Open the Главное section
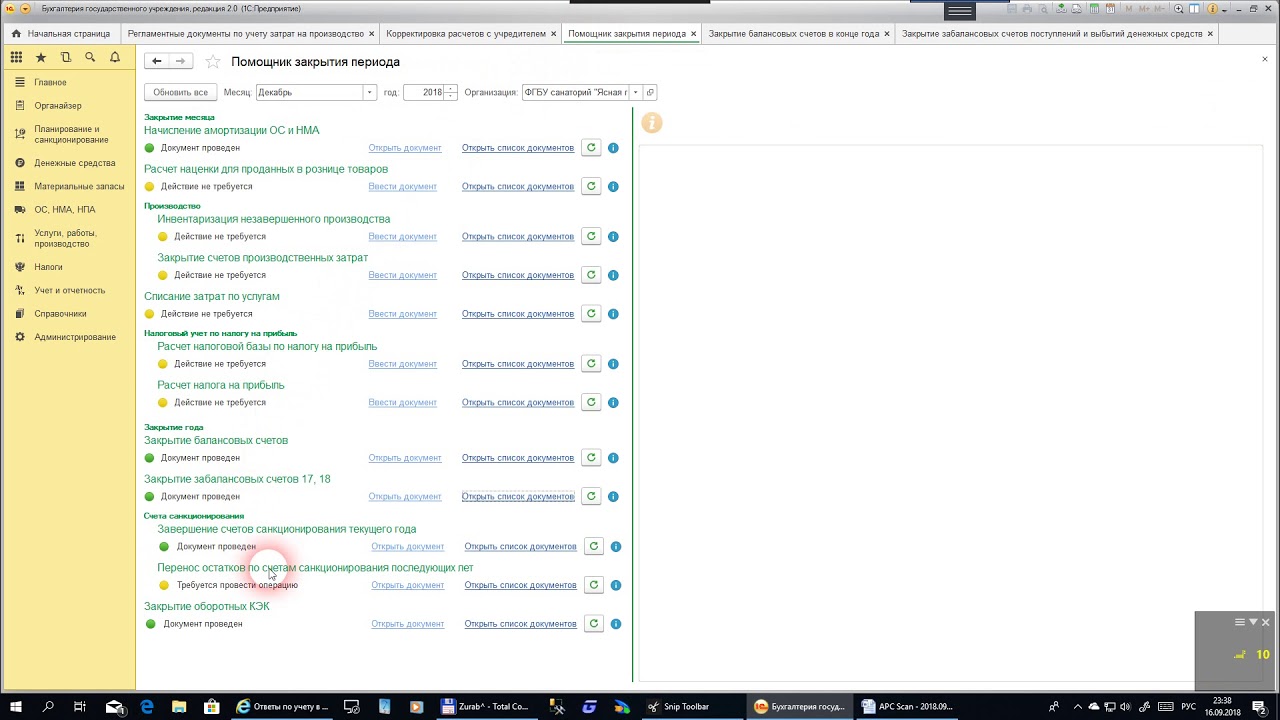Image resolution: width=1280 pixels, height=720 pixels. [x=50, y=82]
